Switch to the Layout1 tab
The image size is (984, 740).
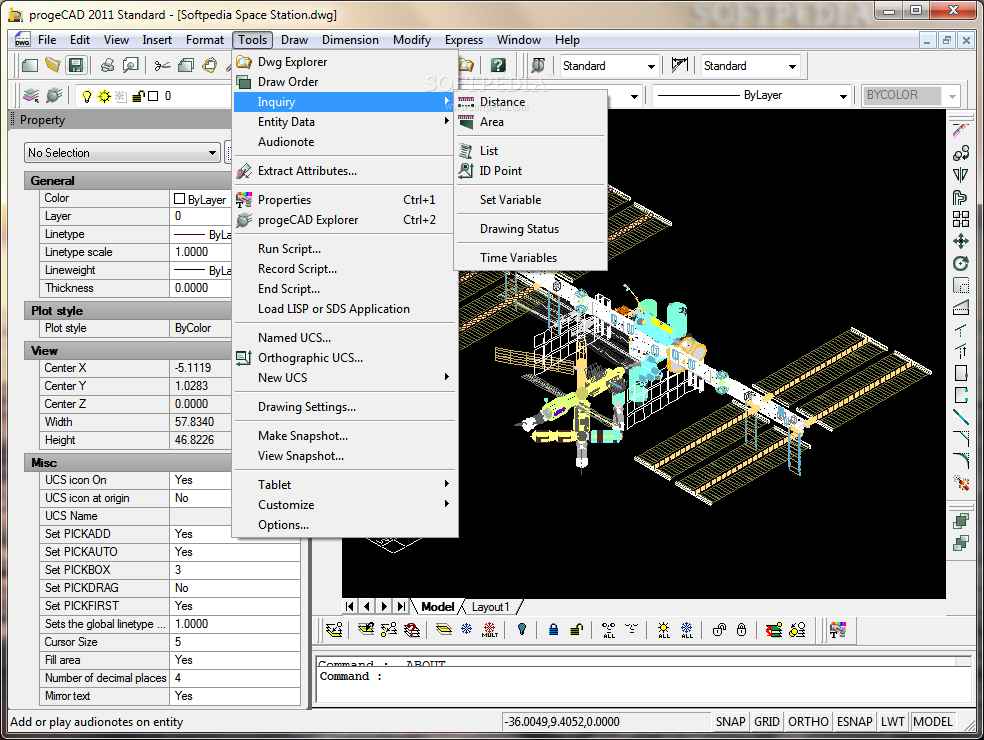click(490, 607)
